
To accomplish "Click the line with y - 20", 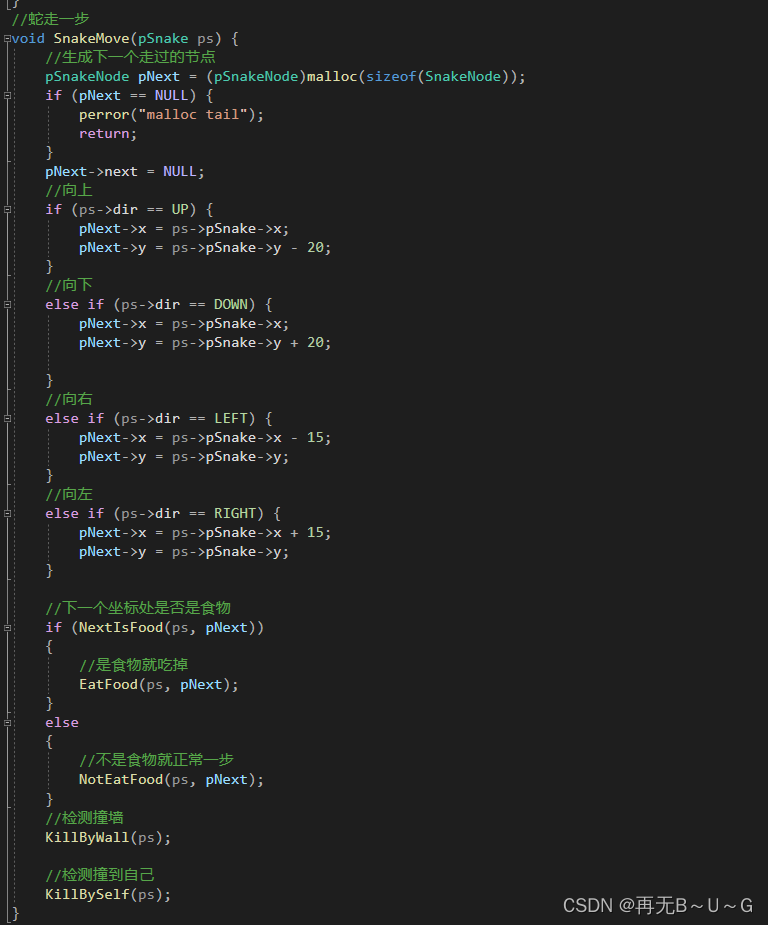I will (x=205, y=248).
